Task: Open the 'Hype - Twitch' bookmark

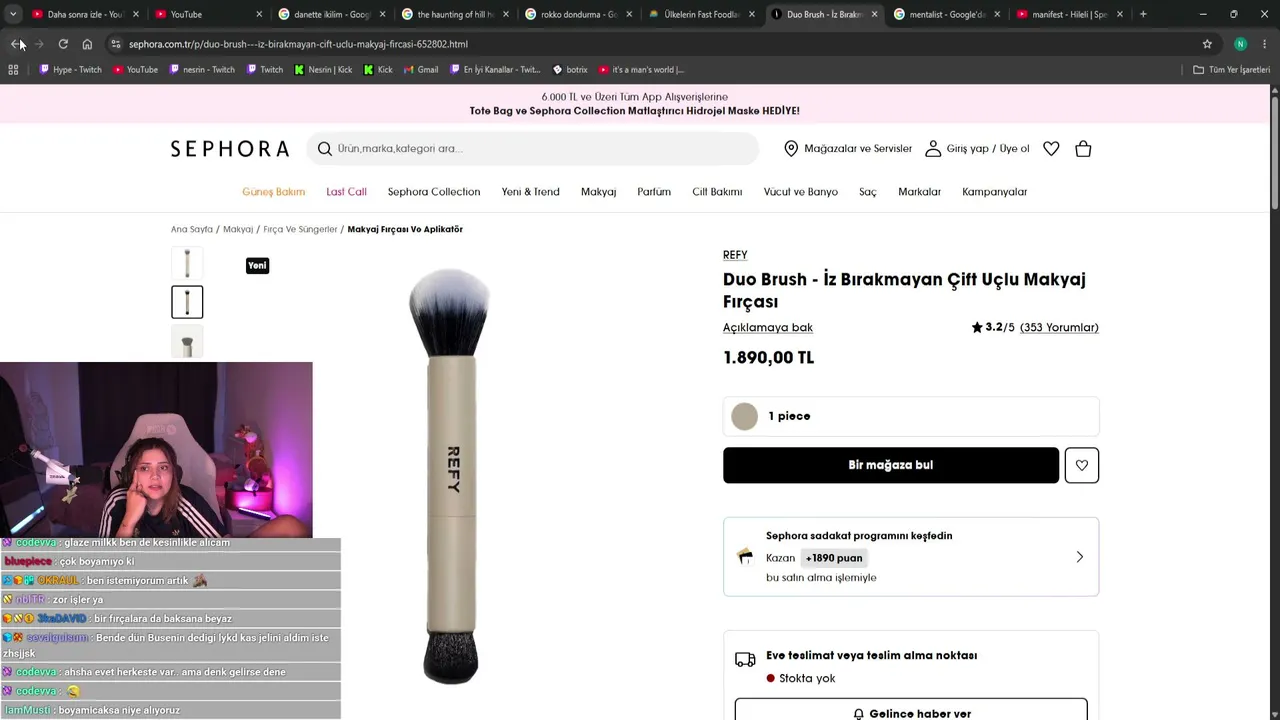Action: pyautogui.click(x=70, y=70)
